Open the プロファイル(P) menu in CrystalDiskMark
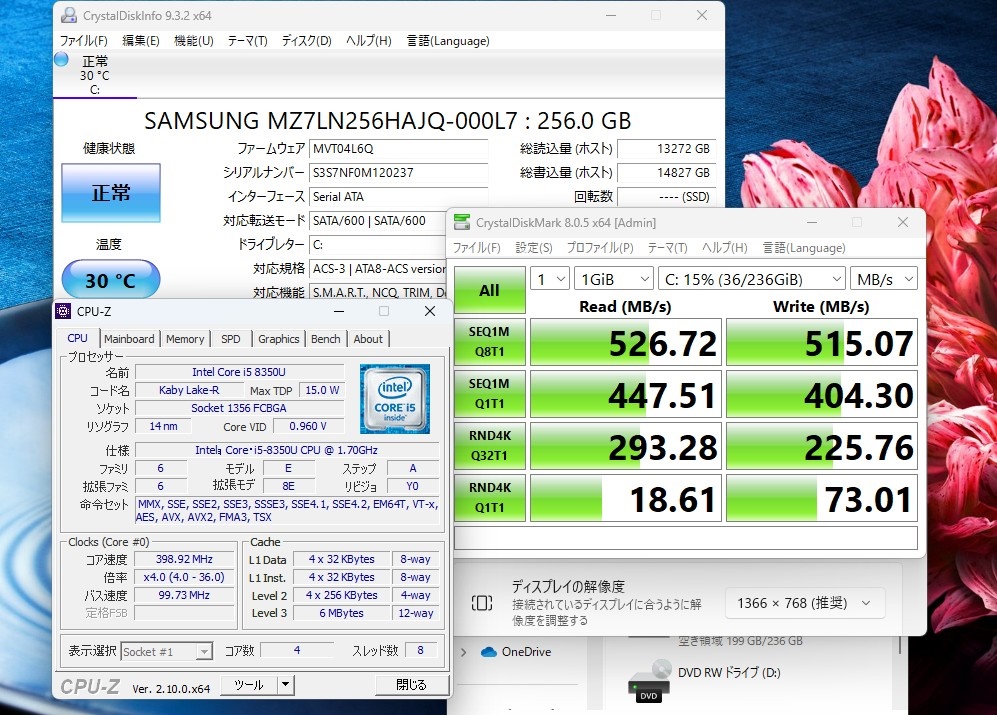The height and width of the screenshot is (715, 997). pyautogui.click(x=600, y=247)
